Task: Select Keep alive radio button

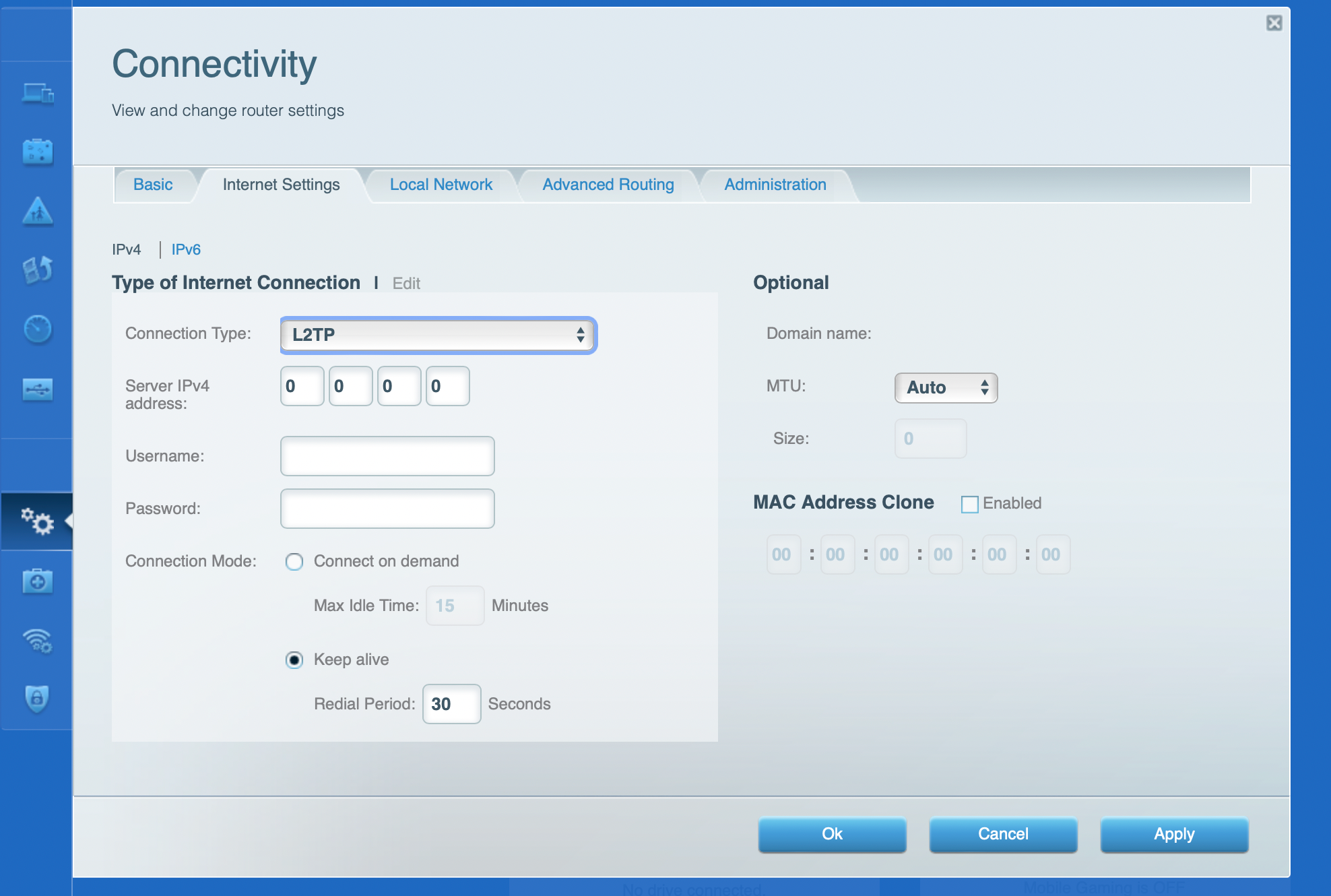Action: (294, 660)
